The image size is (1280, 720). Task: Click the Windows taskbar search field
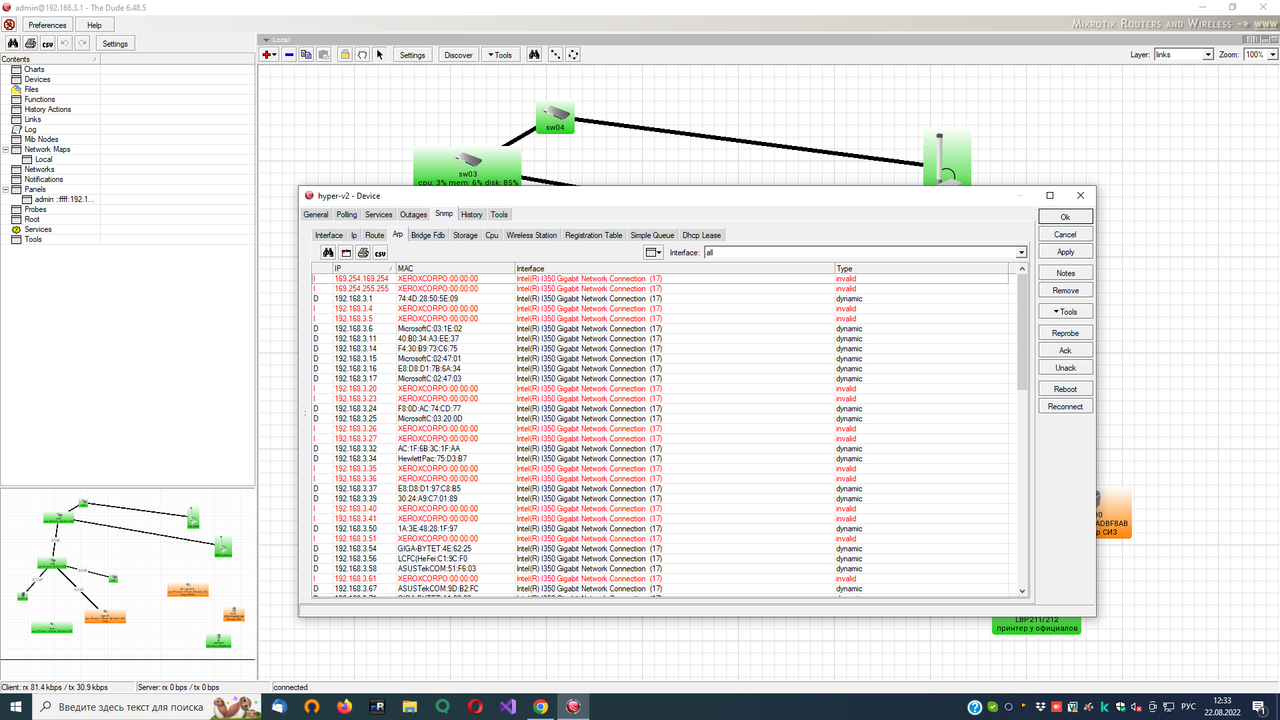click(132, 707)
